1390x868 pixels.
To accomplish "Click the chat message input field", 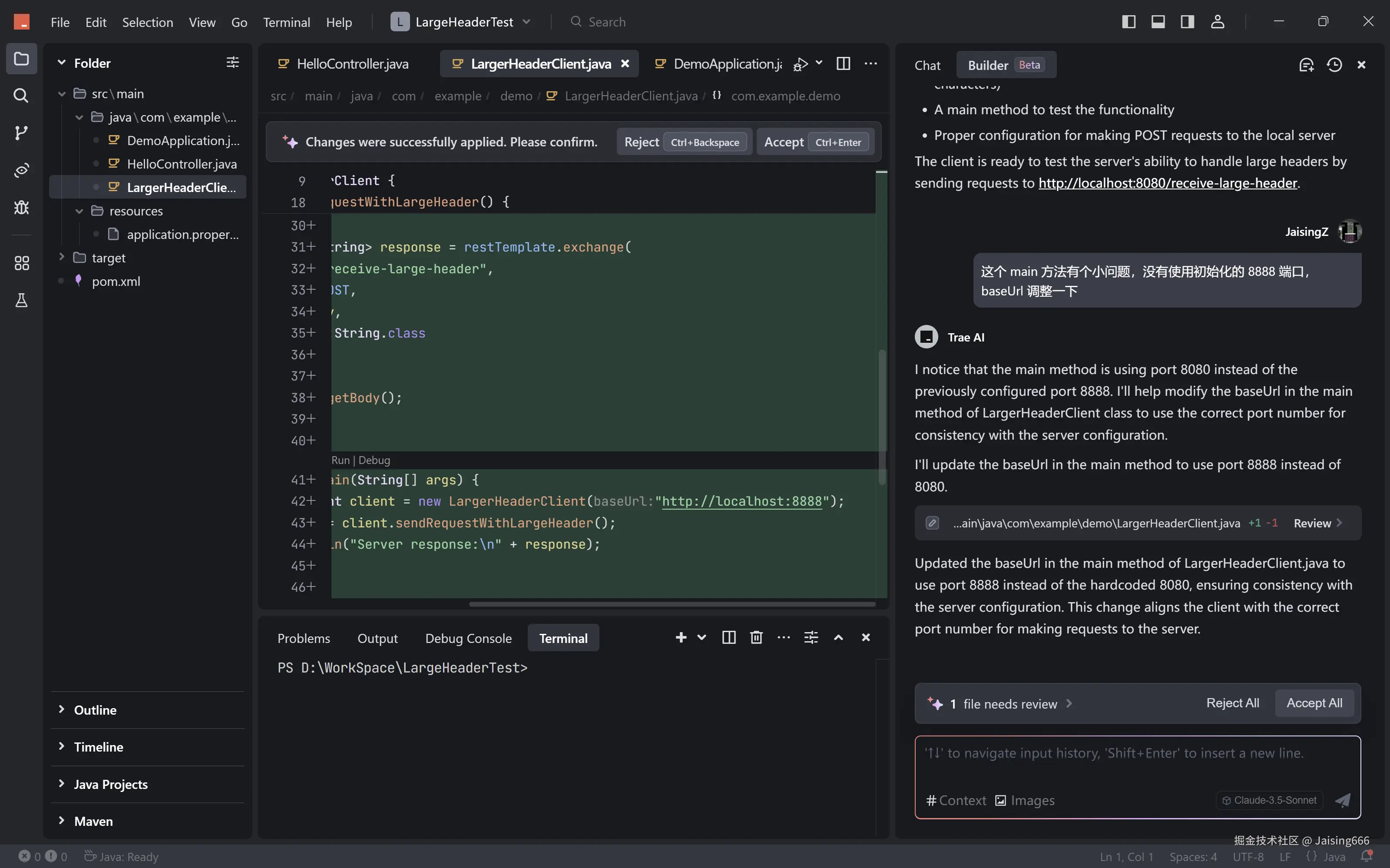I will pos(1136,764).
